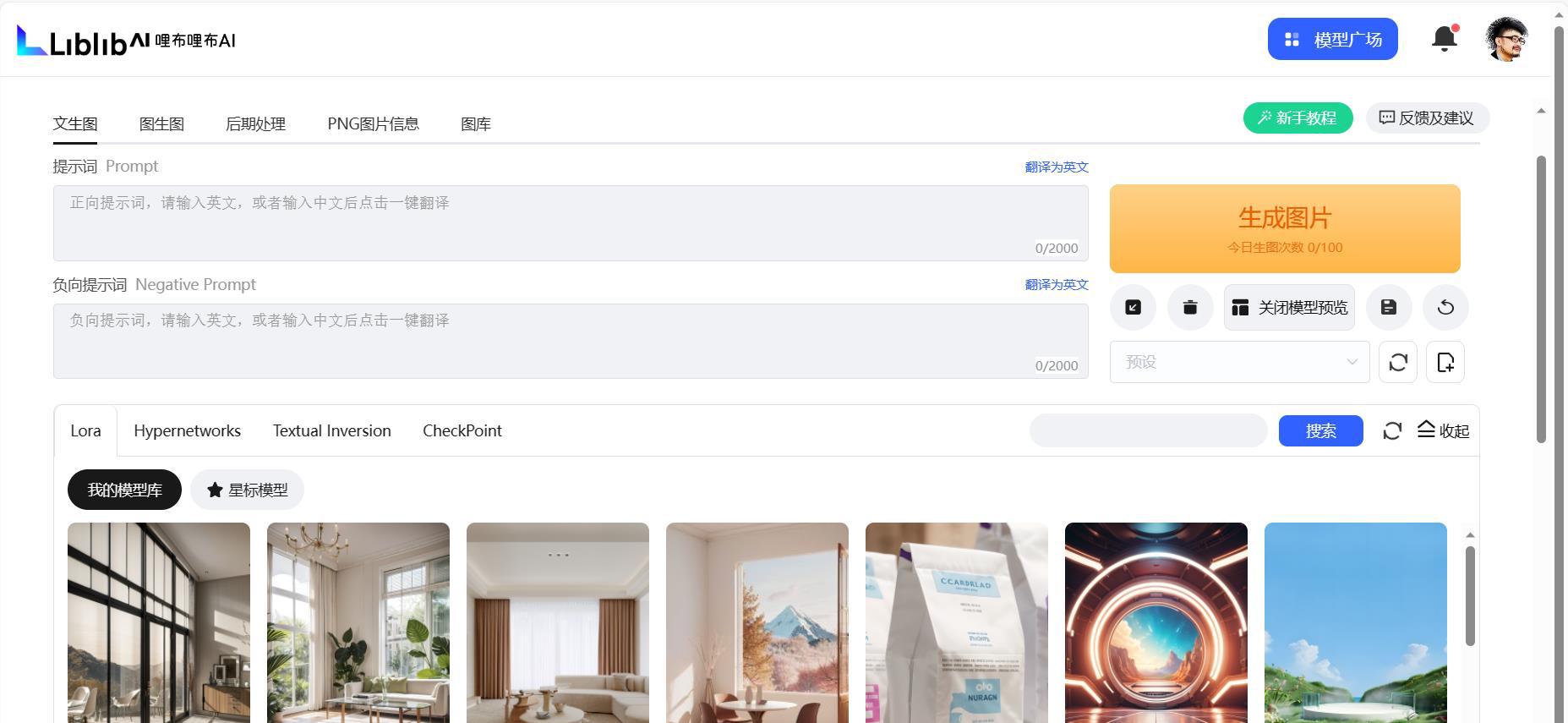1568x723 pixels.
Task: Select the 星标模型 starred models filter
Action: (247, 490)
